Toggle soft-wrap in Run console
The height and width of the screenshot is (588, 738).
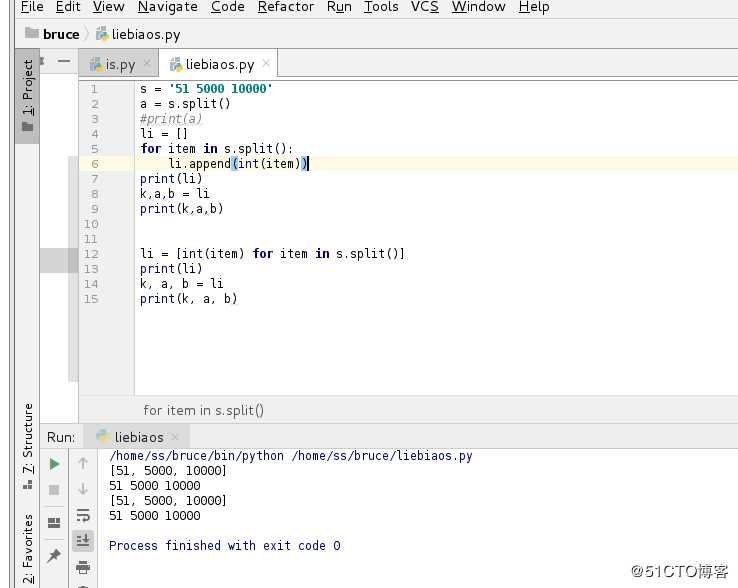pyautogui.click(x=83, y=515)
